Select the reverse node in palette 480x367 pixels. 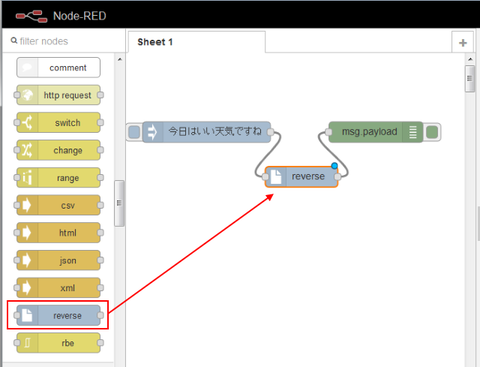[x=58, y=315]
